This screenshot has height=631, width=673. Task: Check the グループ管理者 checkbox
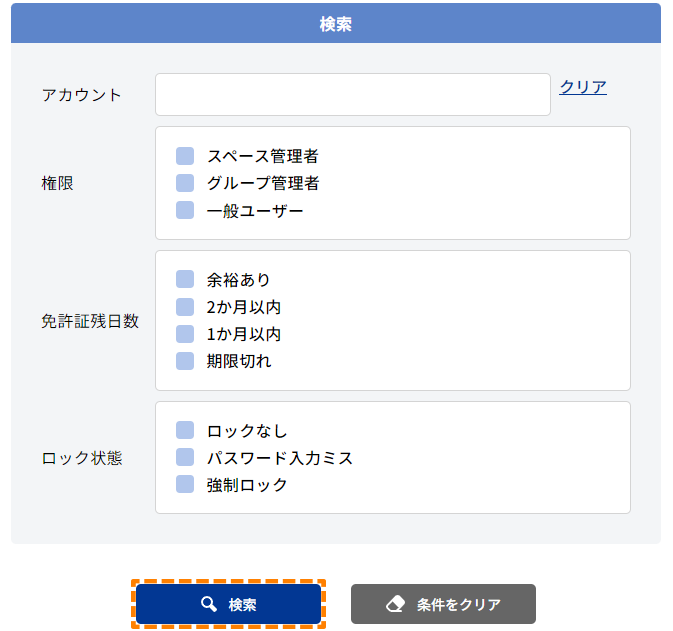point(185,183)
